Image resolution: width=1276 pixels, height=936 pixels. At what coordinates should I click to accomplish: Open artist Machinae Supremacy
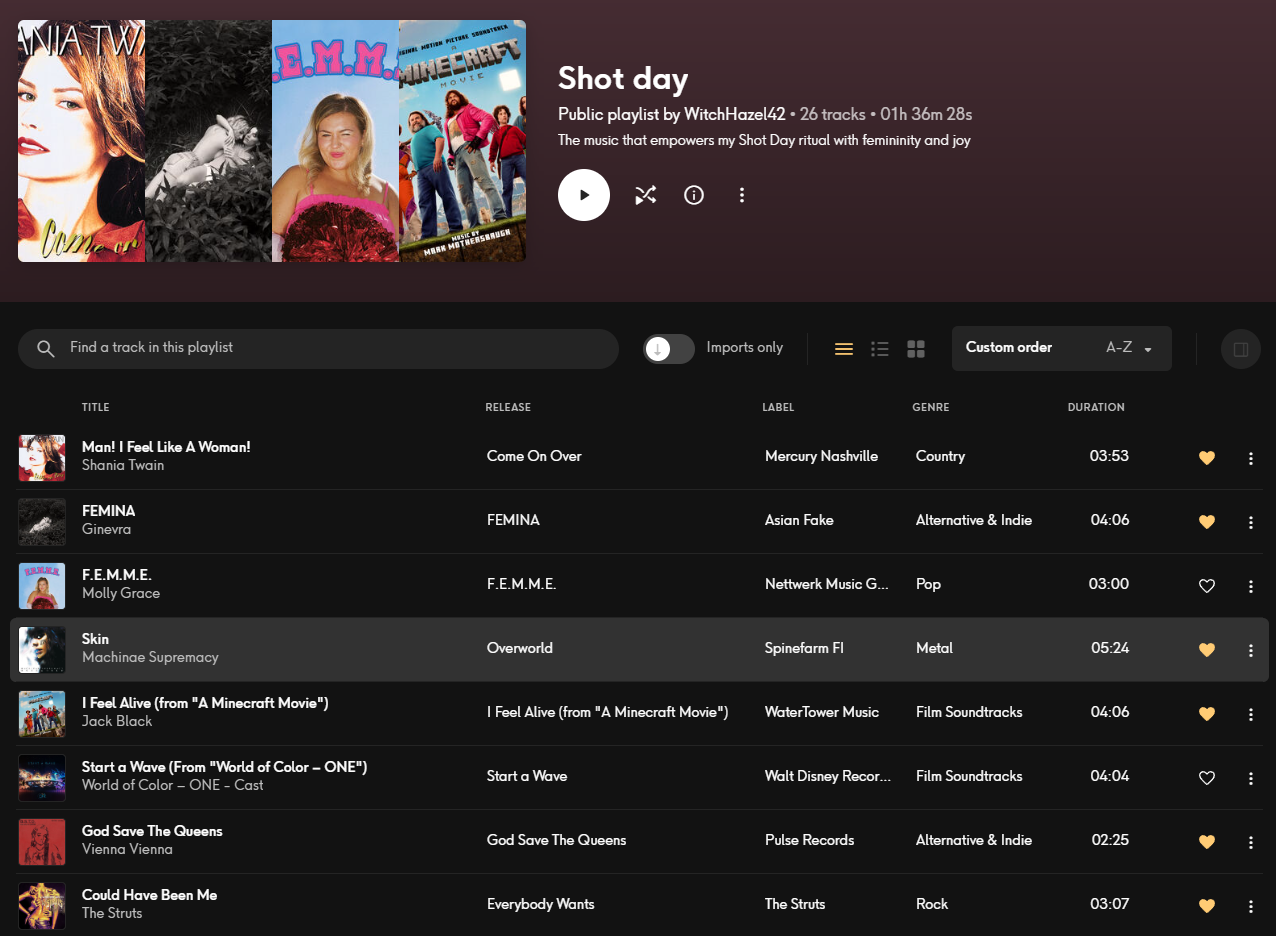150,657
